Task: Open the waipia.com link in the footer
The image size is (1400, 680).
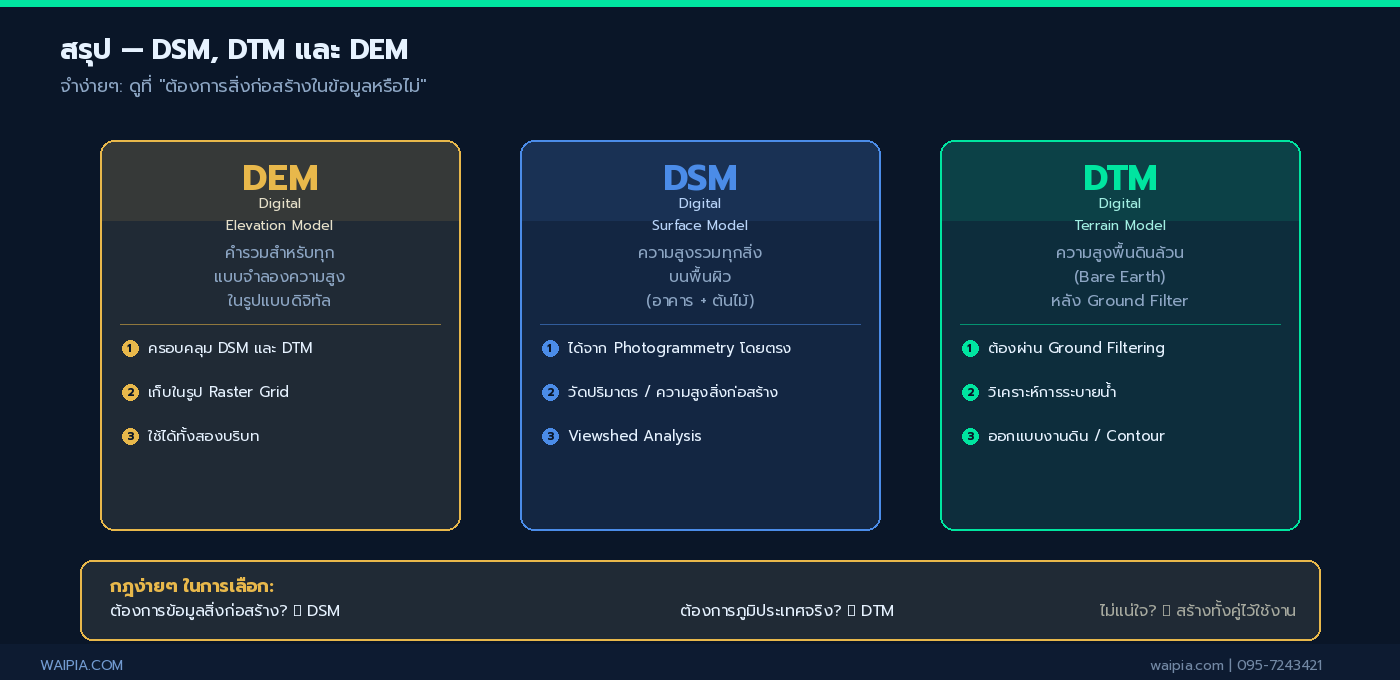Action: click(1186, 665)
